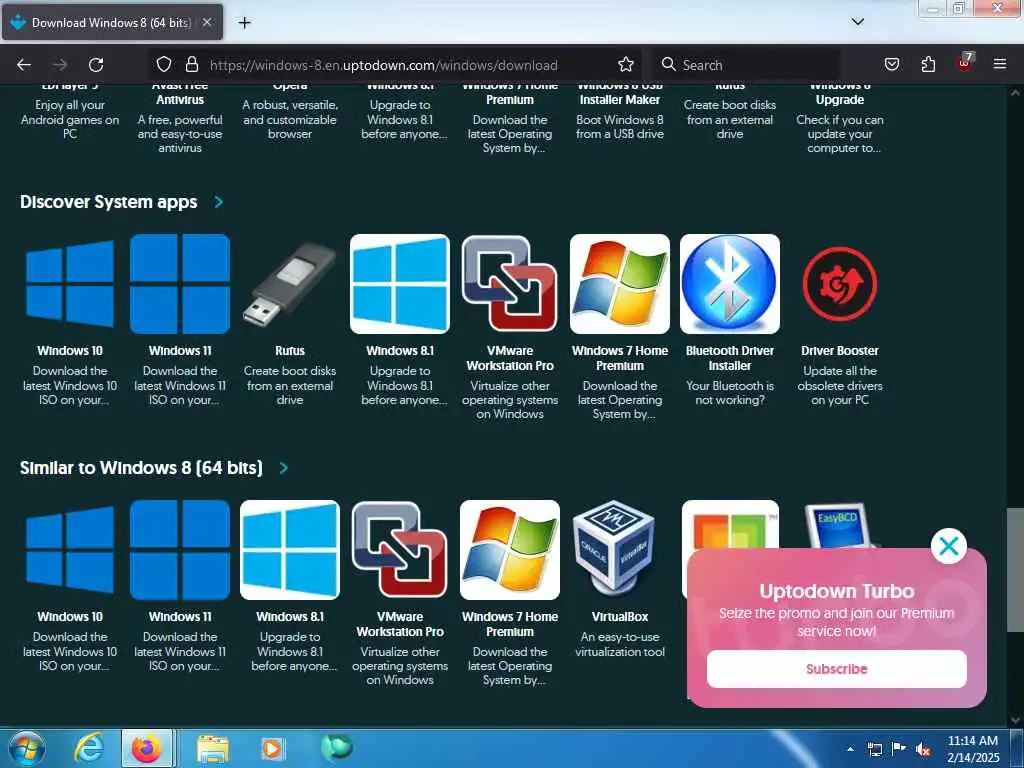Open VMware Workstation Pro icon in Discover System apps
Image resolution: width=1024 pixels, height=768 pixels.
(x=509, y=284)
